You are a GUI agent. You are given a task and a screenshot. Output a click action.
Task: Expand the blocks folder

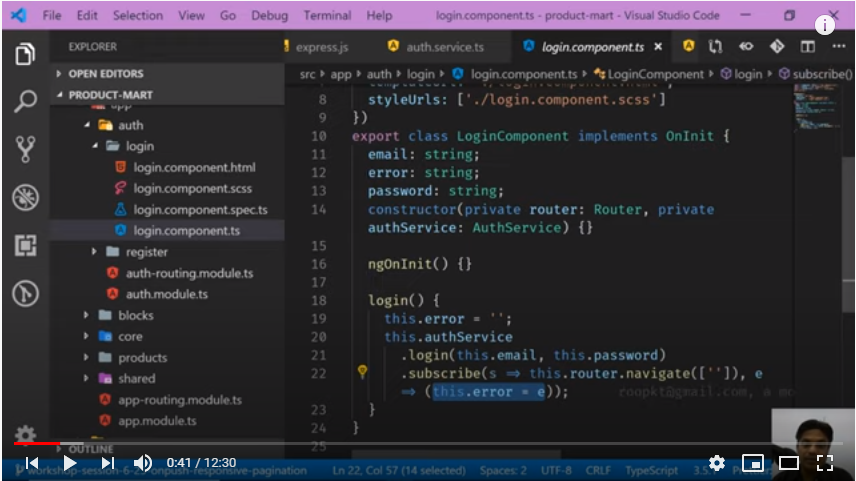tap(86, 315)
